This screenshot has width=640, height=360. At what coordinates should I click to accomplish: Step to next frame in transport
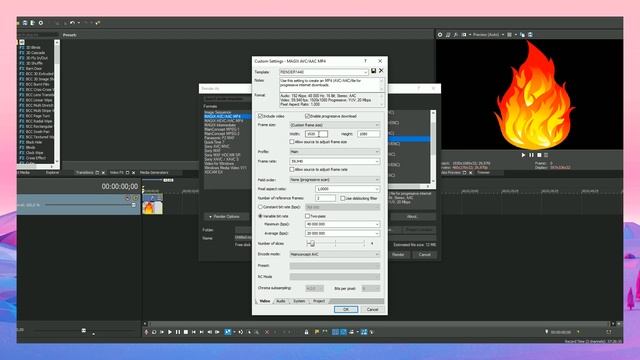click(217, 332)
